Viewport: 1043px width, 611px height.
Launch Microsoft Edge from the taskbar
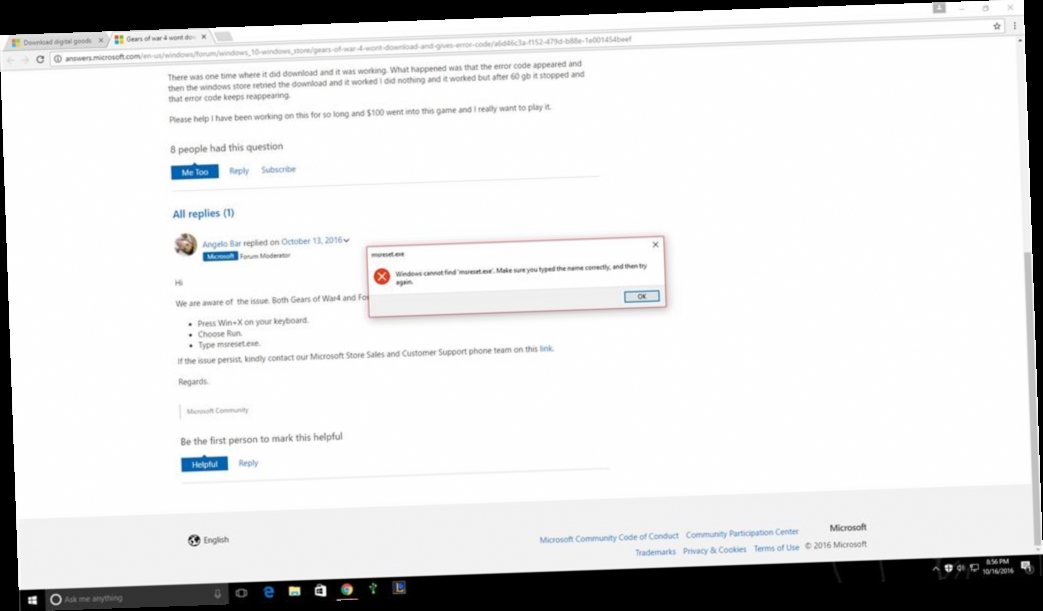pos(269,591)
